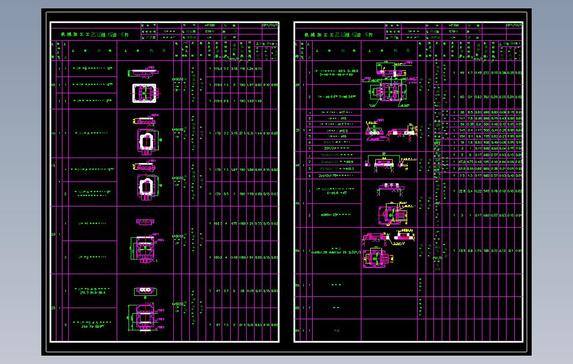Select the right sheet's green title text

tap(338, 35)
